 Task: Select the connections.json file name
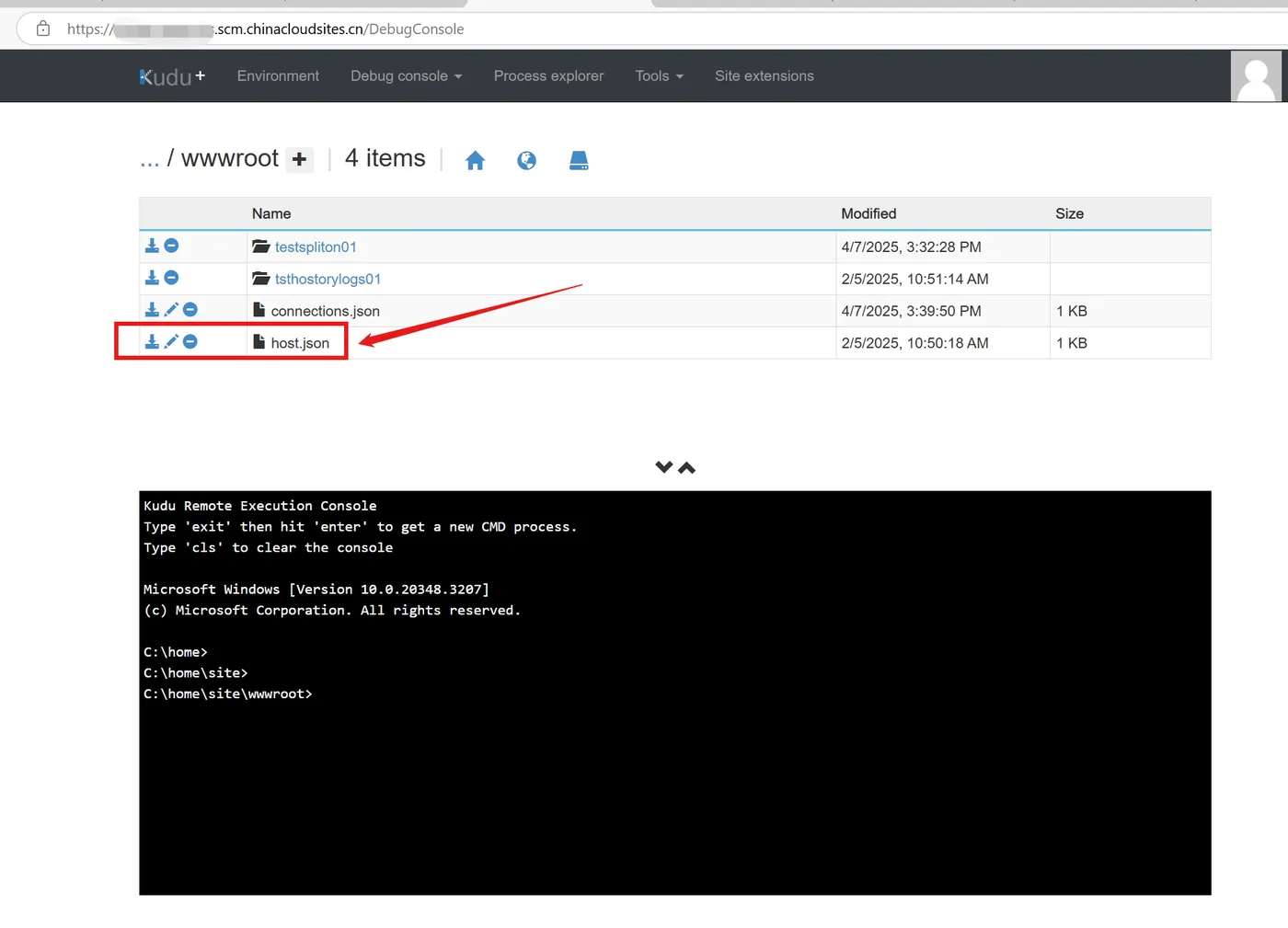(x=325, y=312)
